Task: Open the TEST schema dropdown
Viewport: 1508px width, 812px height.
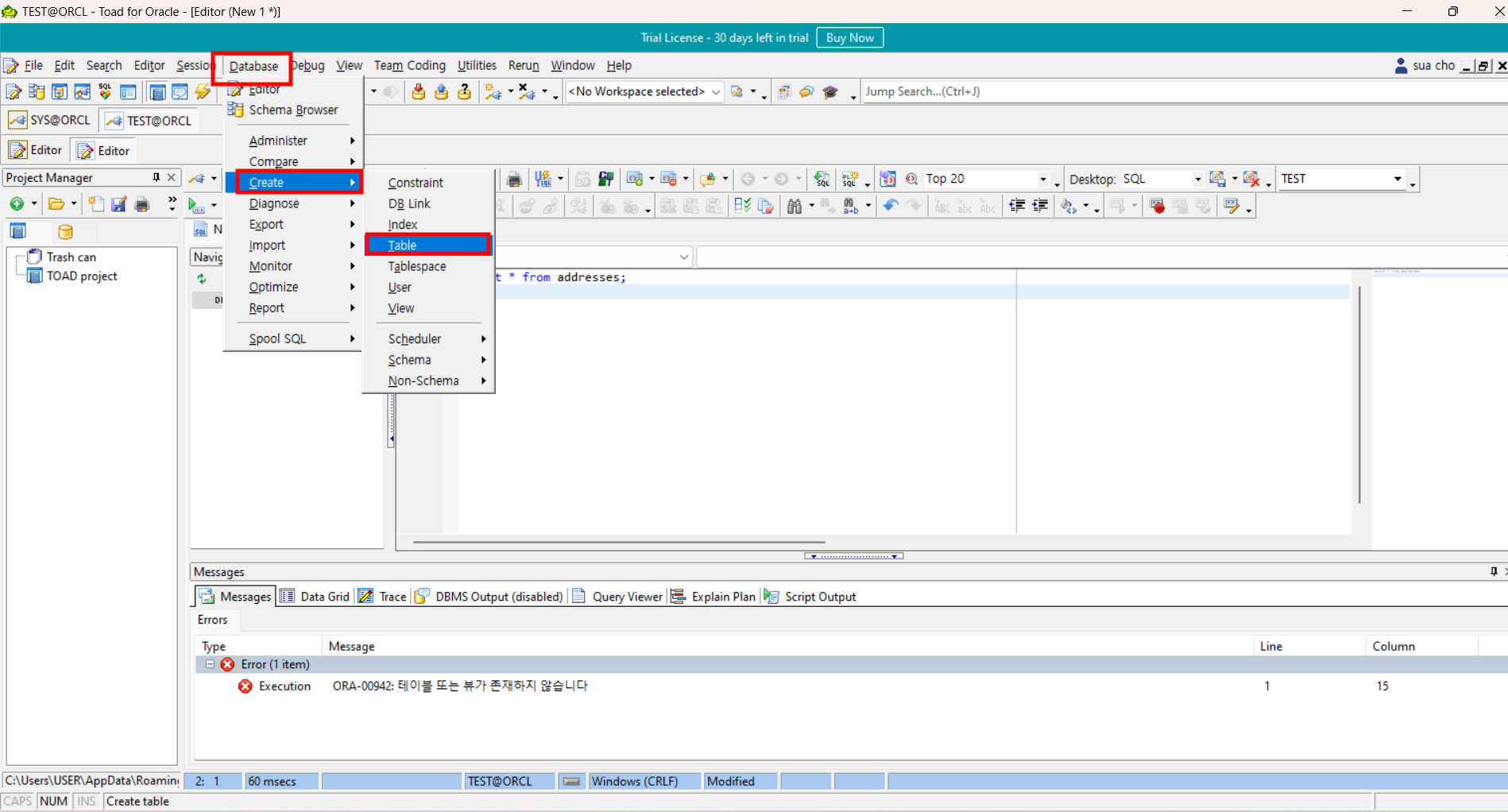Action: tap(1398, 179)
